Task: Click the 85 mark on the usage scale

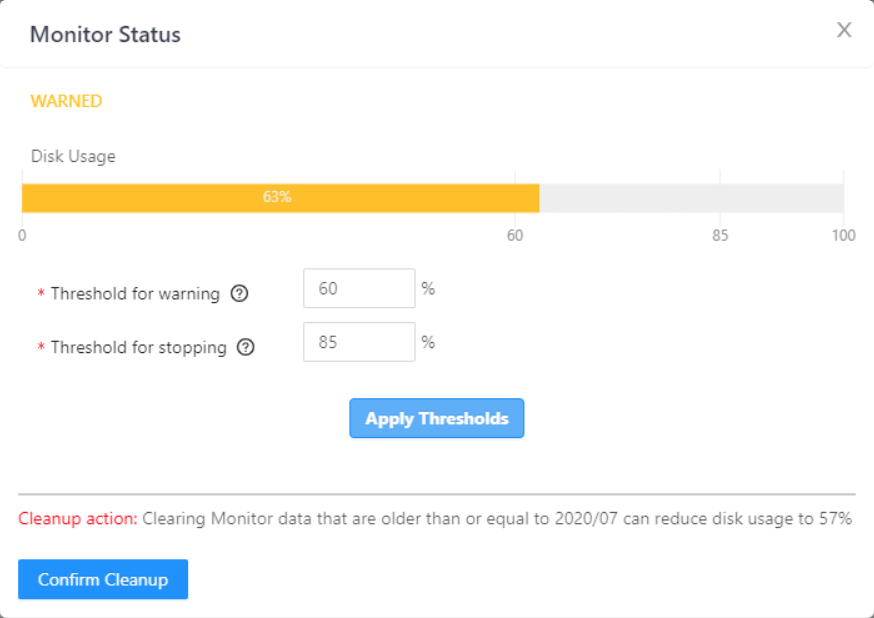Action: [719, 235]
